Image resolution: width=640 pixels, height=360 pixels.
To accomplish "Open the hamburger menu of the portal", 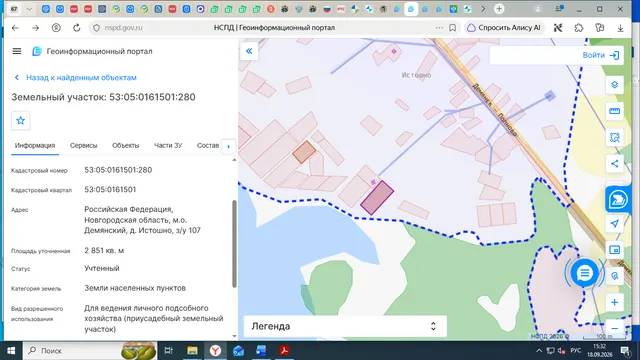I will click(17, 51).
